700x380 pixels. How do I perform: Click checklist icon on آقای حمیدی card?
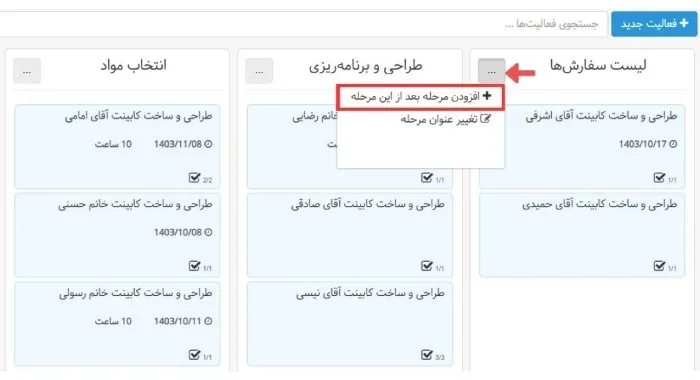(659, 266)
